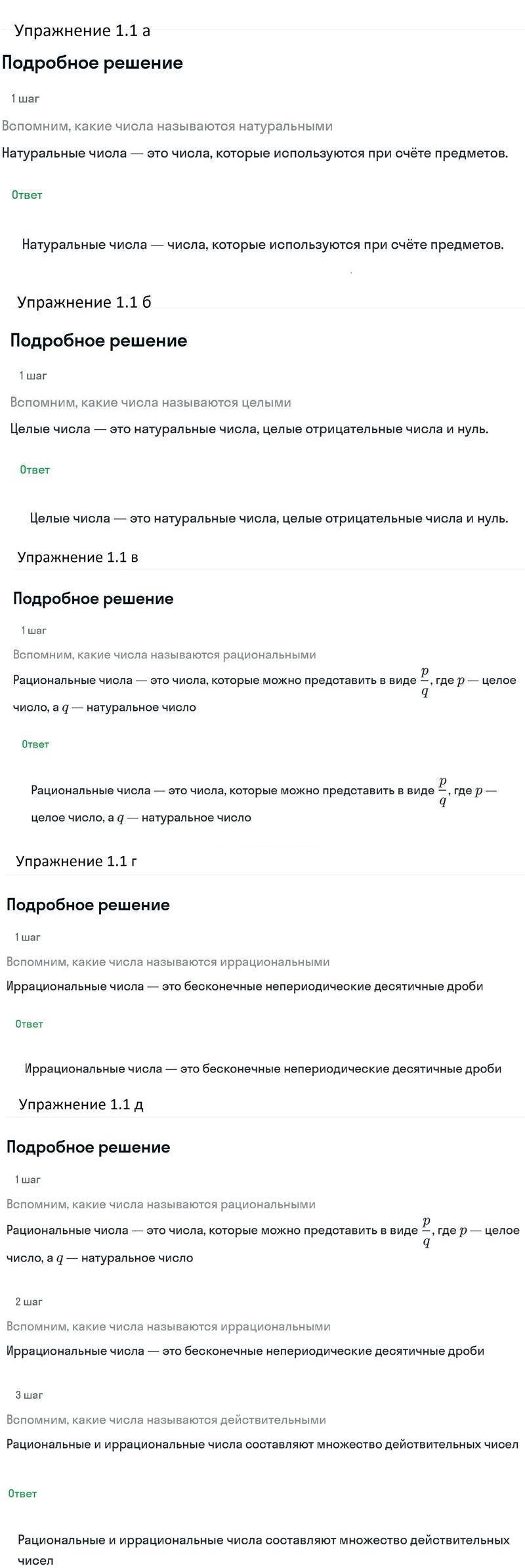Click hint "Вспомним, какие числа называются натуральными"
Image resolution: width=525 pixels, height=1568 pixels.
pyautogui.click(x=167, y=126)
